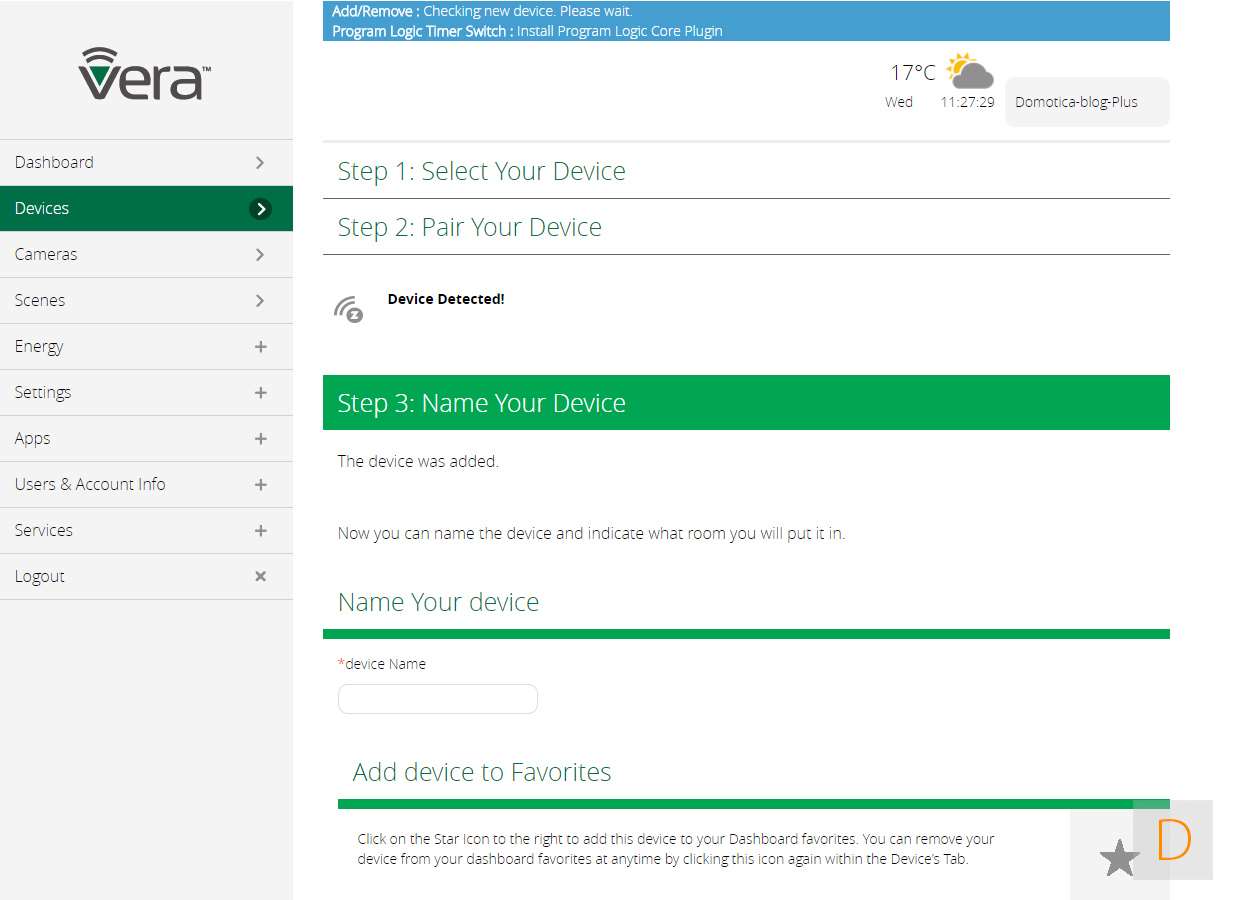Open the Cameras menu item
1233x900 pixels.
click(146, 255)
